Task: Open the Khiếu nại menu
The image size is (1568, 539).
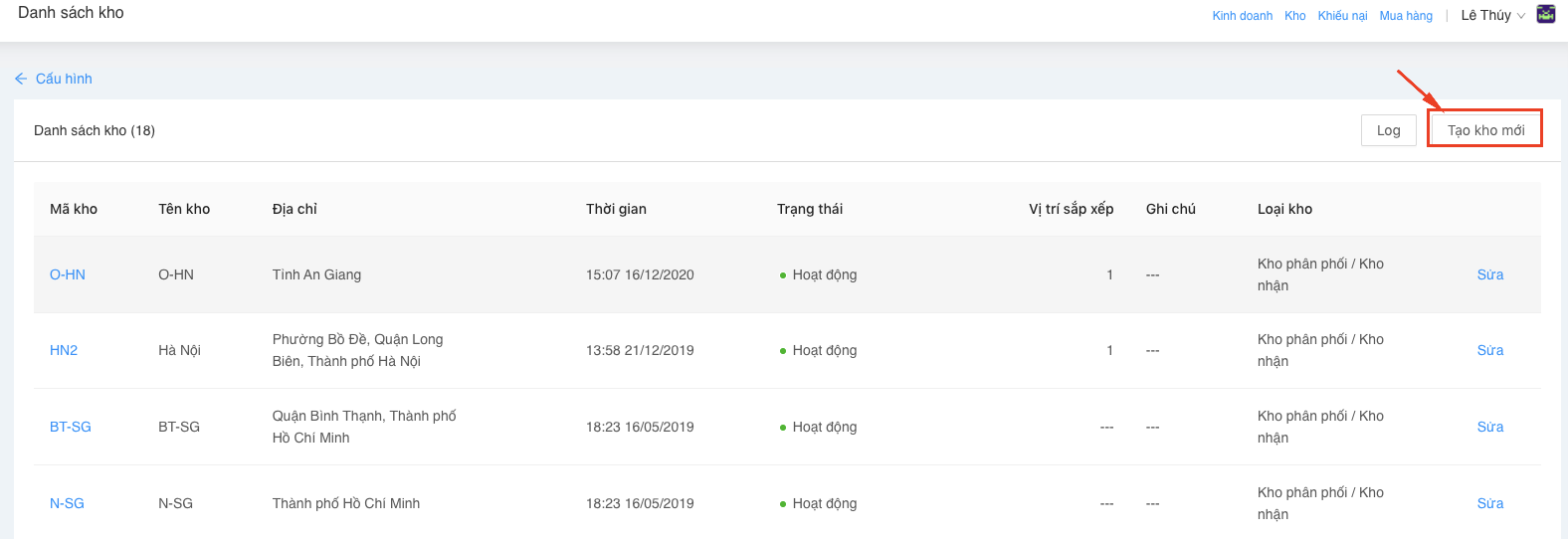Action: 1342,16
